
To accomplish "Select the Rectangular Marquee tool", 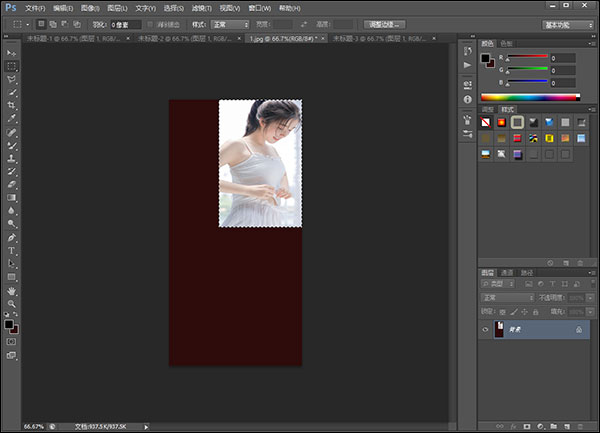I will [12, 65].
